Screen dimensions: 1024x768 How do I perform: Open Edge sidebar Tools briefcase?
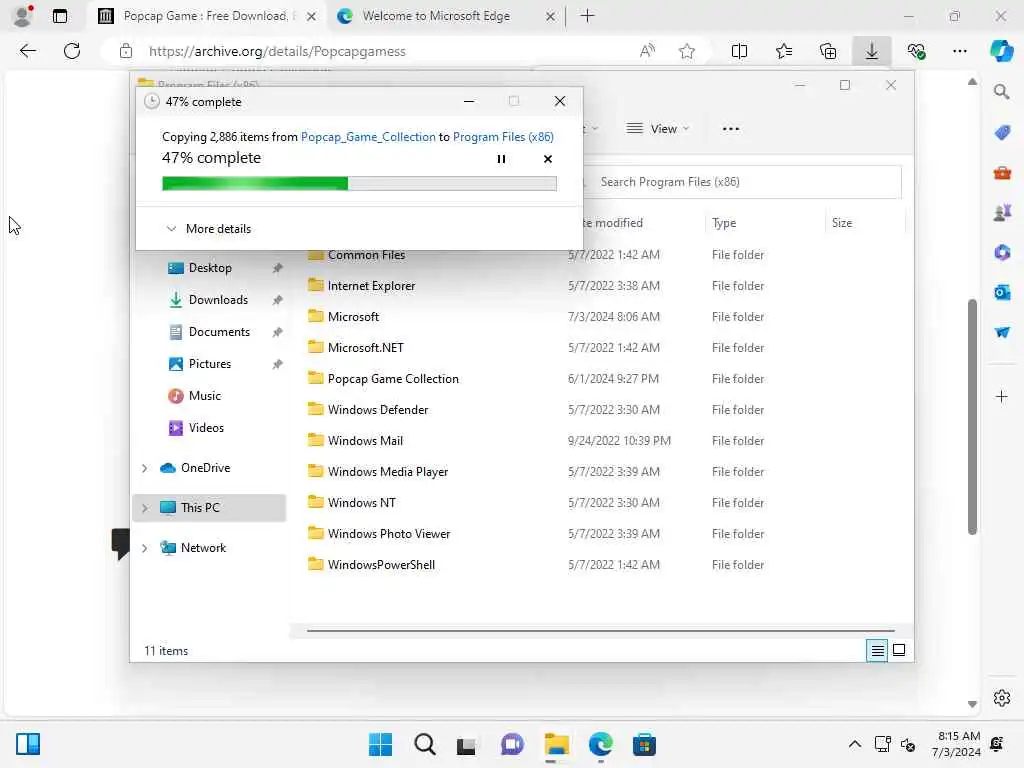click(1002, 172)
